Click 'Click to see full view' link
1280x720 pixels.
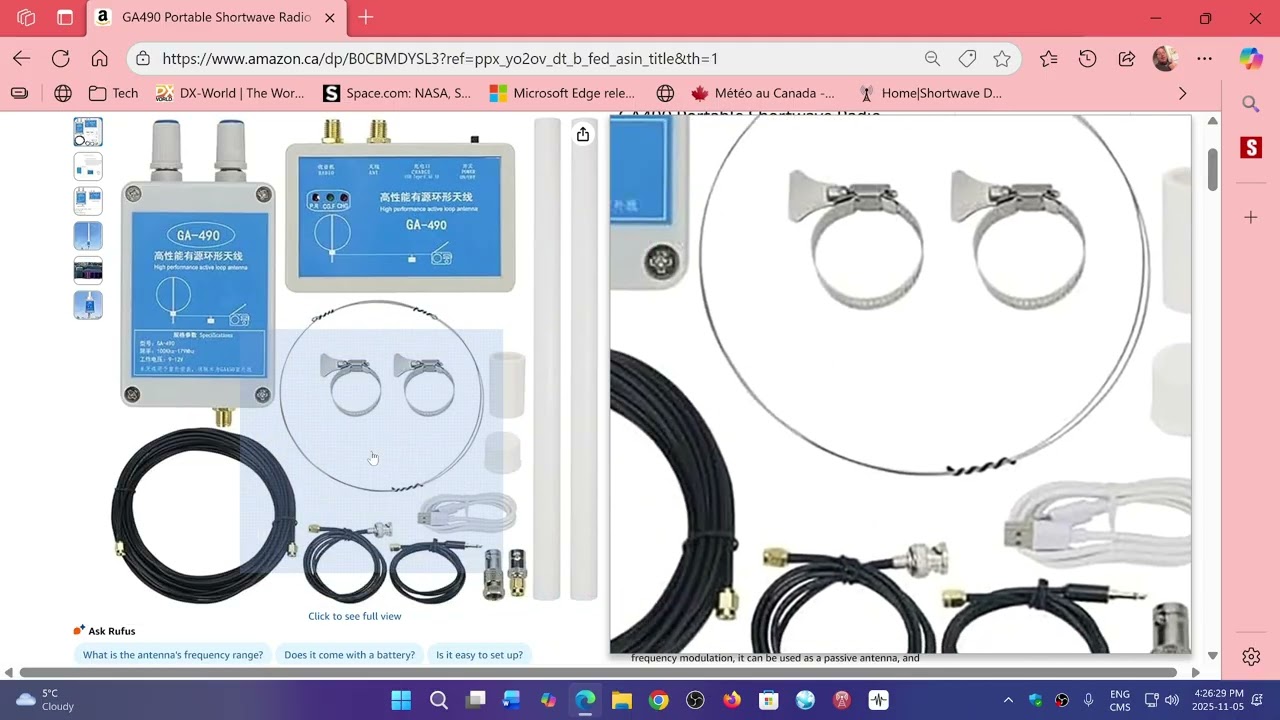(355, 616)
